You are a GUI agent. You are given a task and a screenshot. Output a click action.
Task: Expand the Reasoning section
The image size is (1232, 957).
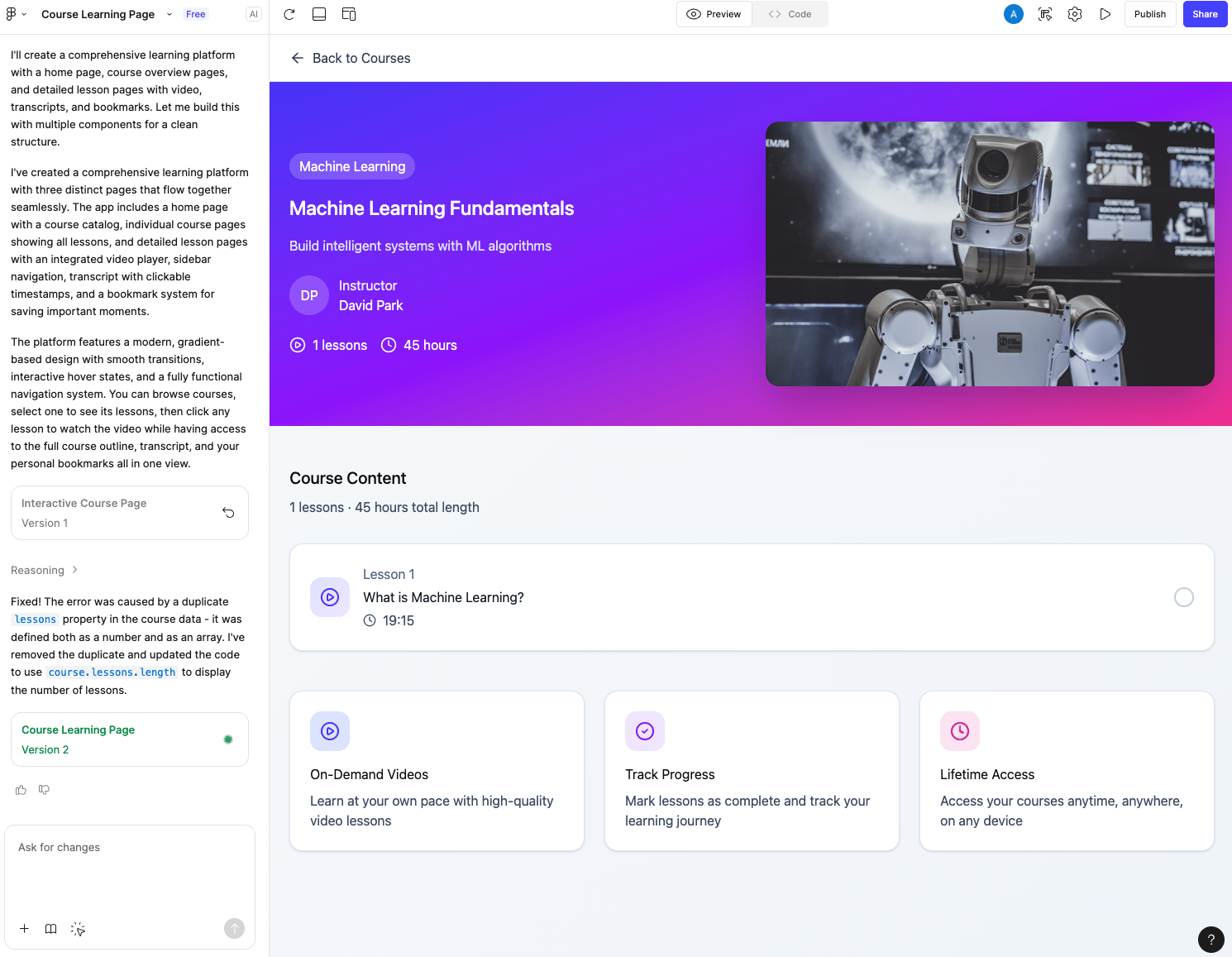(x=45, y=570)
